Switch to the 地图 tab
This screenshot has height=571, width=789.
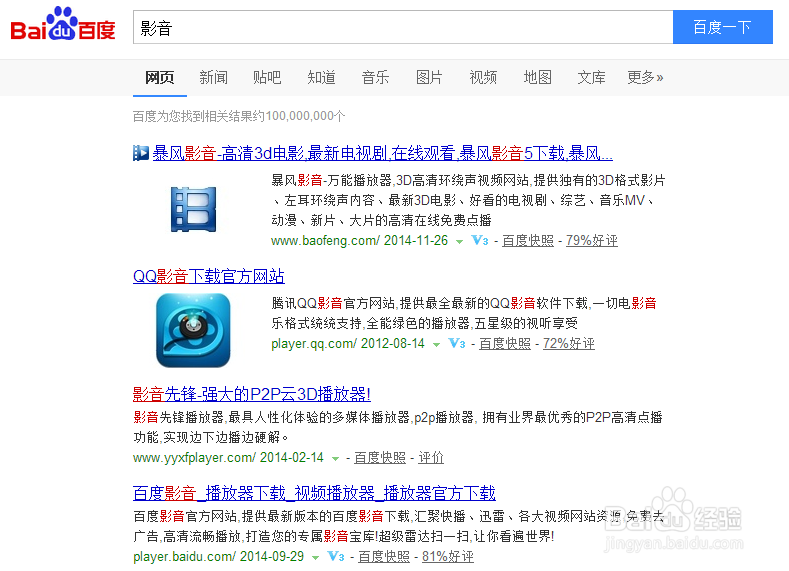click(x=537, y=77)
